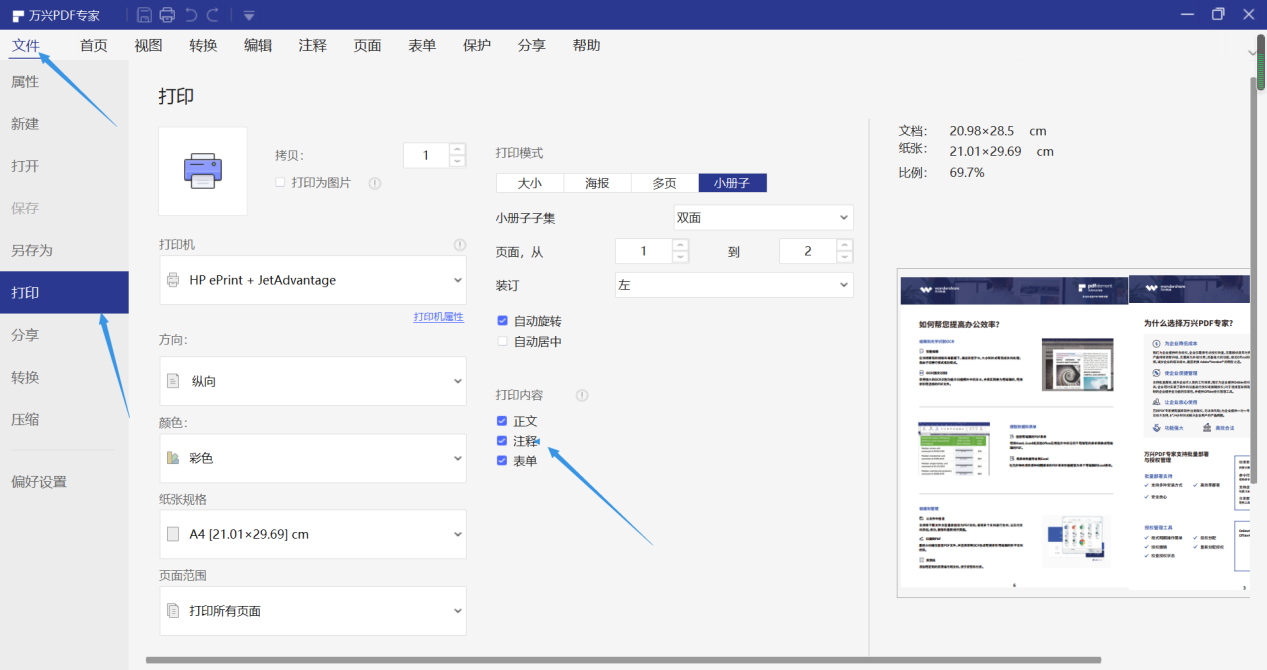The image size is (1267, 670).
Task: Click the info icon next to 打印机
Action: point(460,244)
